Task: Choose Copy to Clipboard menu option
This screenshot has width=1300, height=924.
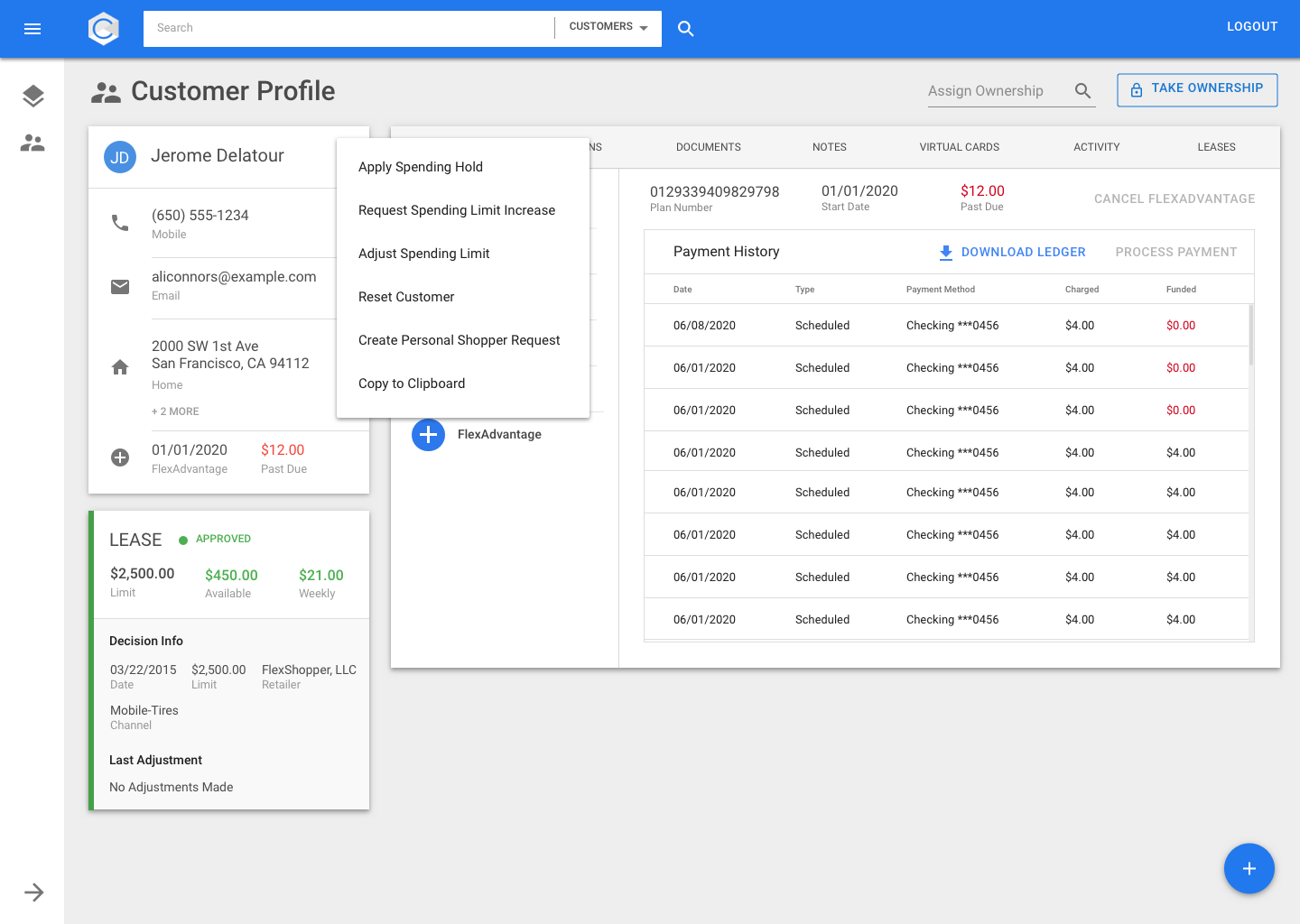Action: tap(412, 383)
